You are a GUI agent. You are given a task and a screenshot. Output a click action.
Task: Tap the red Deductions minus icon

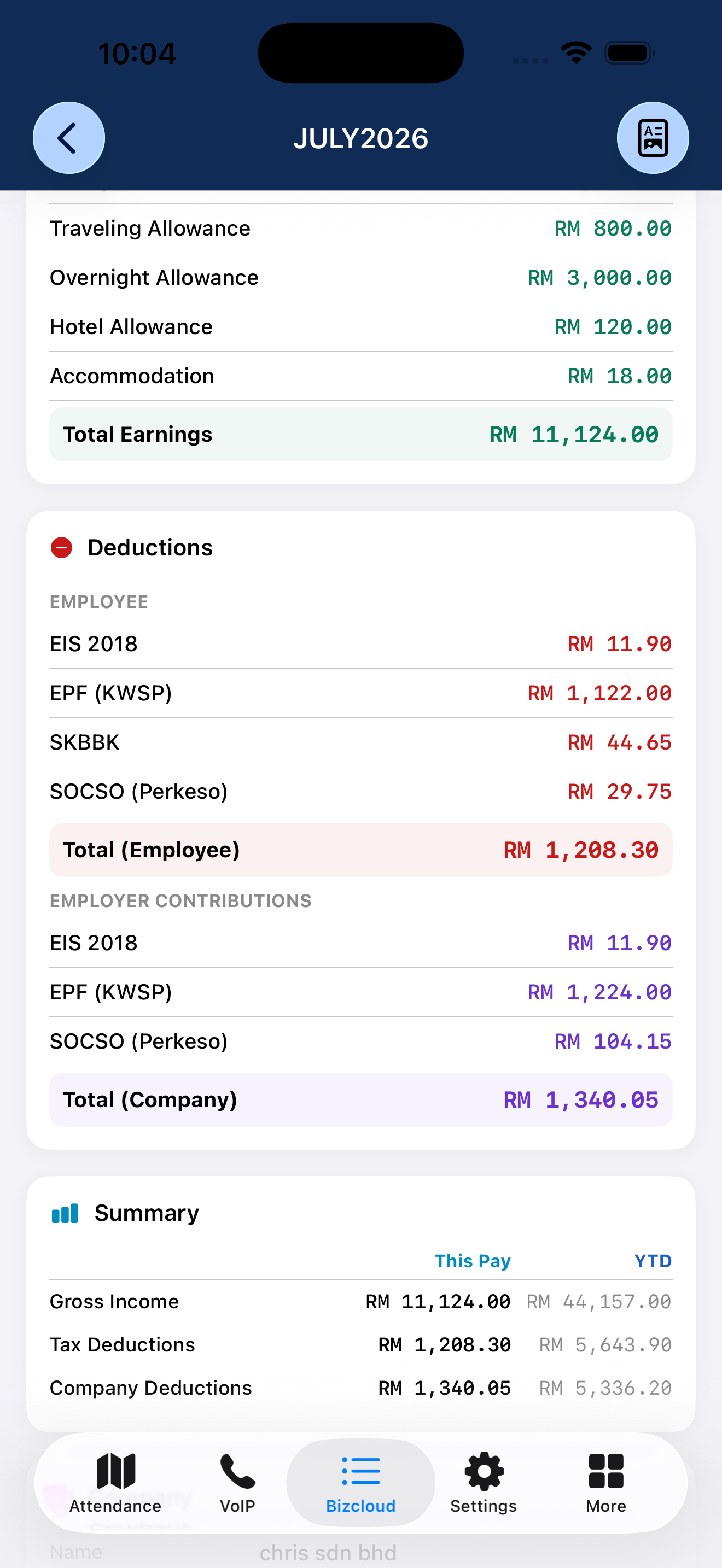click(61, 548)
